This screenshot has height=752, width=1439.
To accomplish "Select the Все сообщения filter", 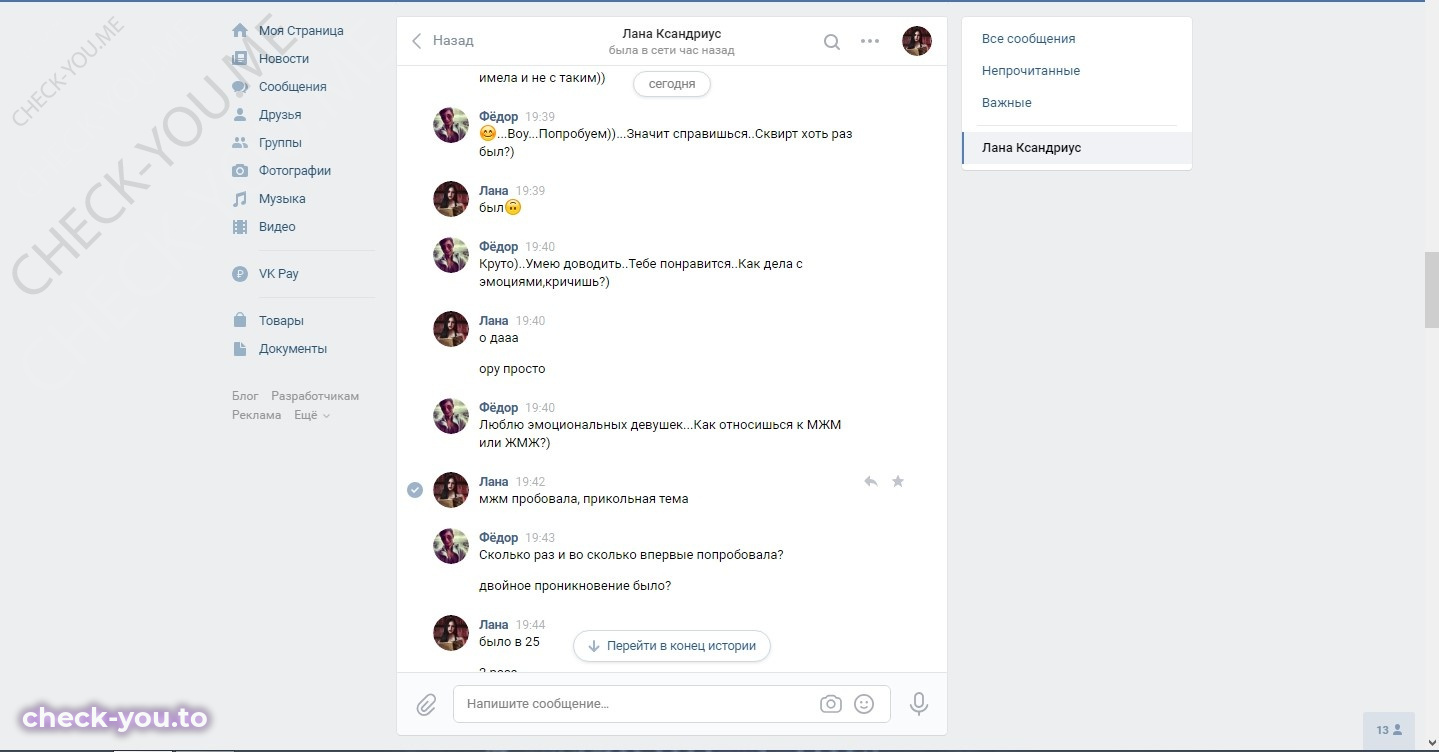I will click(1077, 39).
